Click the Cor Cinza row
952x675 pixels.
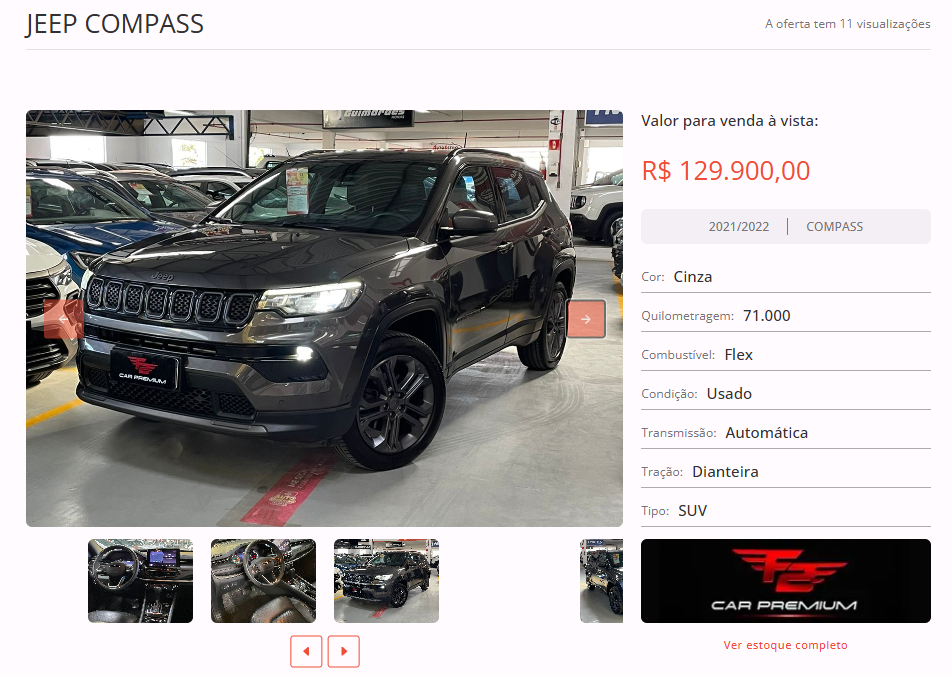pos(786,277)
